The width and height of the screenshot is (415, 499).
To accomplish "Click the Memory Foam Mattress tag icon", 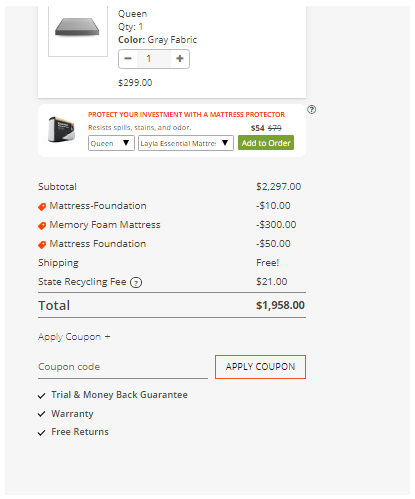I will 42,226.
